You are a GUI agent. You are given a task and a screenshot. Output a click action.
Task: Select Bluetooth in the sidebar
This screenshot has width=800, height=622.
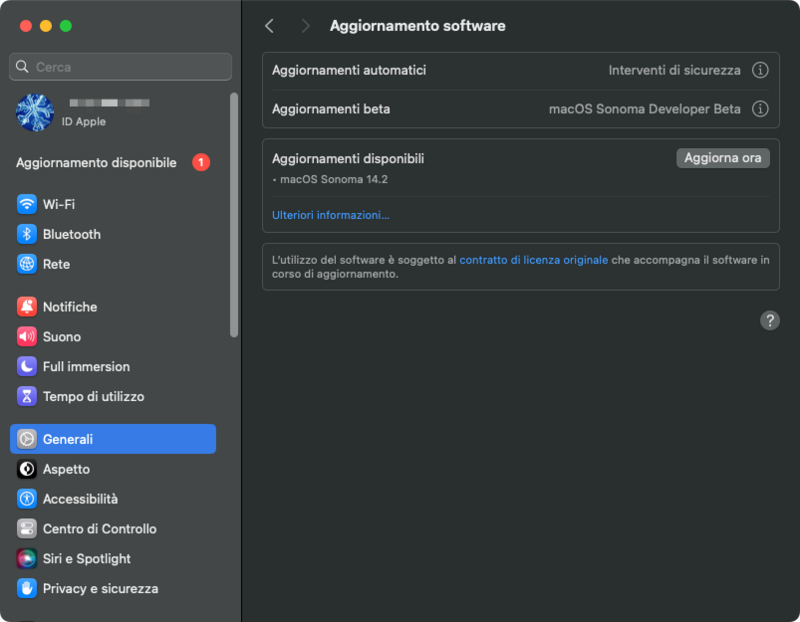coord(113,234)
